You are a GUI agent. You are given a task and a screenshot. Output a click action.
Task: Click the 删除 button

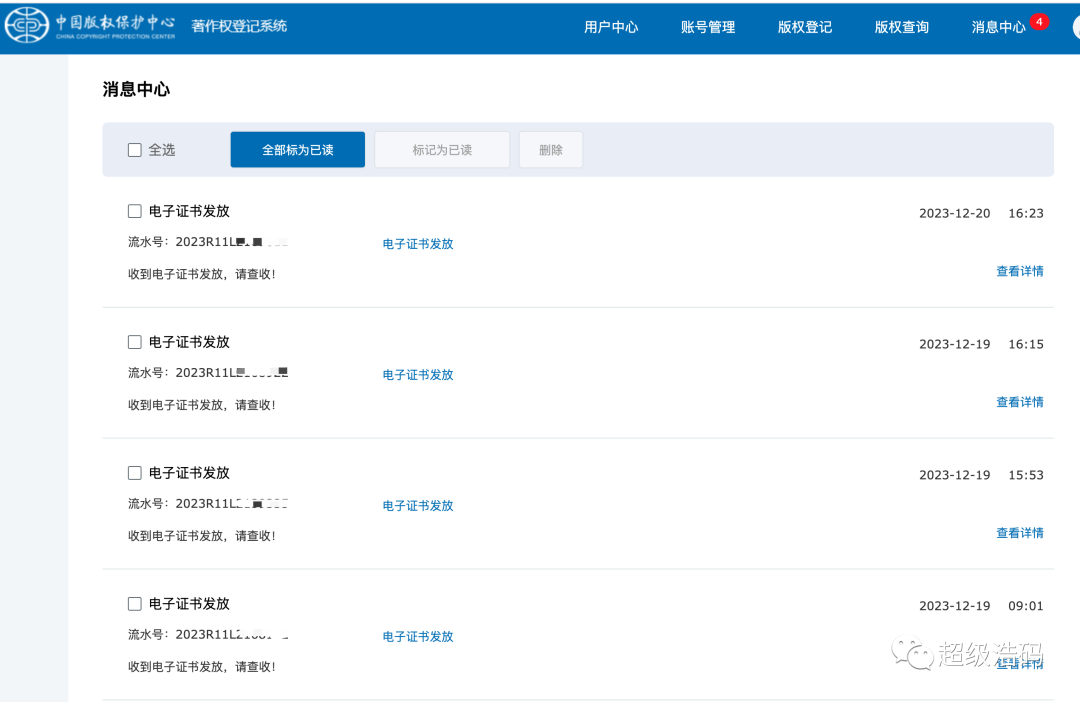coord(551,149)
